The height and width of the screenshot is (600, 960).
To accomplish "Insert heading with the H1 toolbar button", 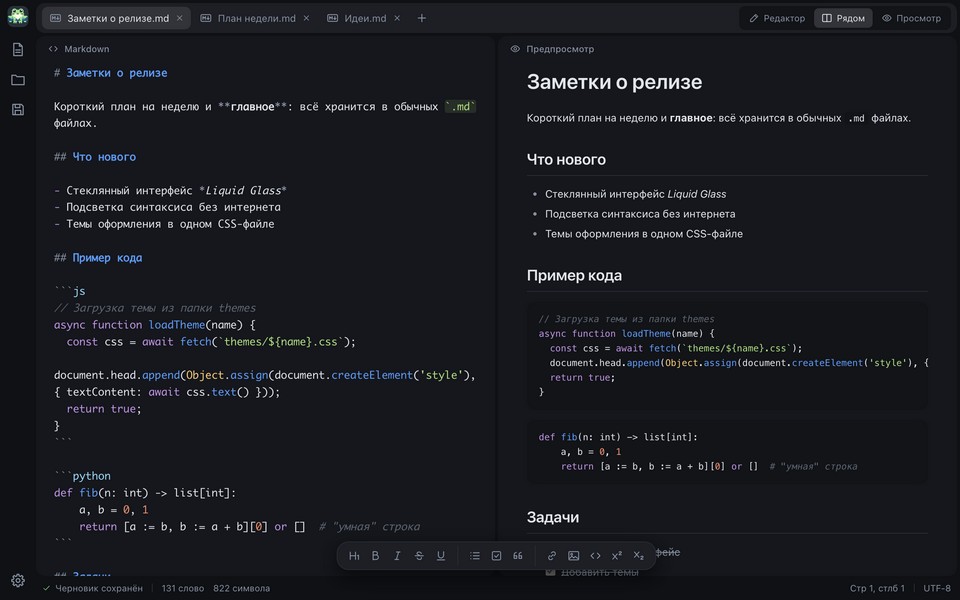I will [x=354, y=556].
